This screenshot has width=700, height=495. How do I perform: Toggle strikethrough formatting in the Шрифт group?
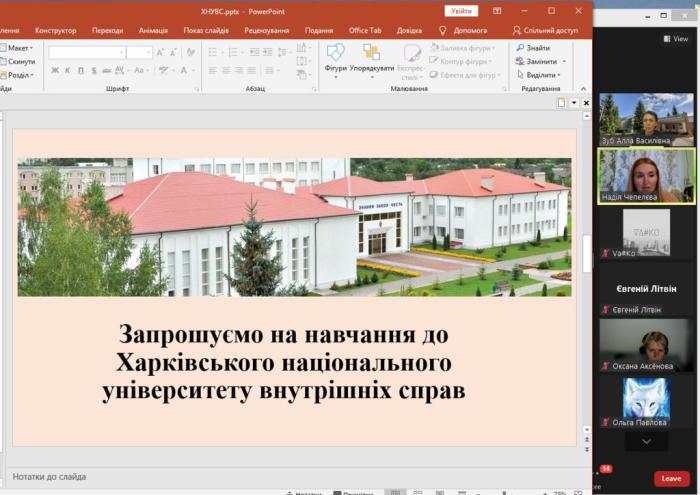tap(107, 71)
